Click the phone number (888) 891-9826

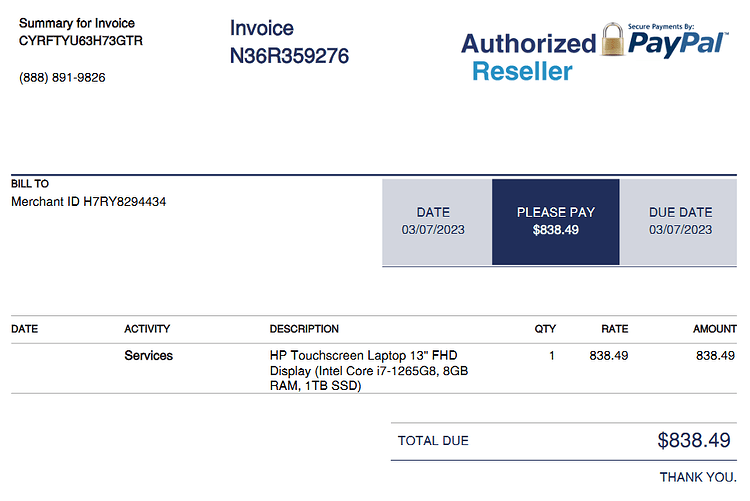[62, 78]
